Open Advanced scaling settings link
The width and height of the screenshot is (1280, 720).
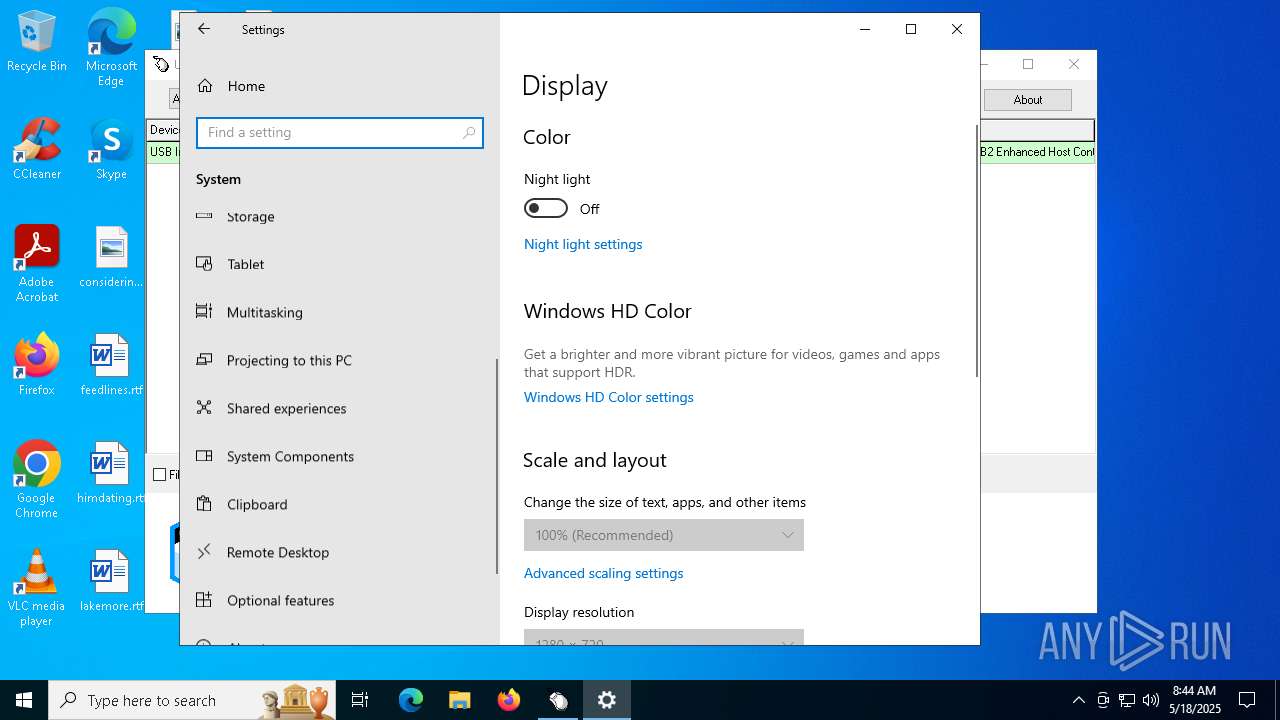tap(603, 573)
